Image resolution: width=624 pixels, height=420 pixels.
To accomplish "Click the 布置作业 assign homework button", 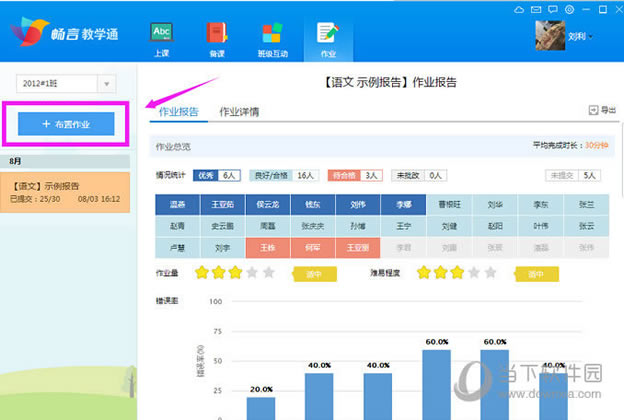I will [x=65, y=125].
